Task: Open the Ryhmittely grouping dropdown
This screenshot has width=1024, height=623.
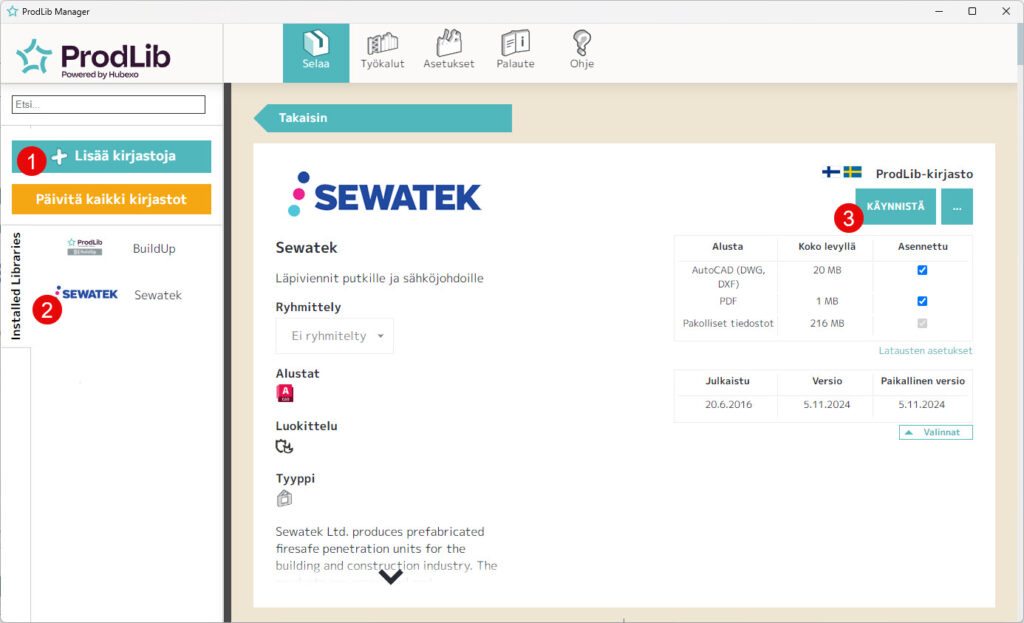Action: click(334, 336)
